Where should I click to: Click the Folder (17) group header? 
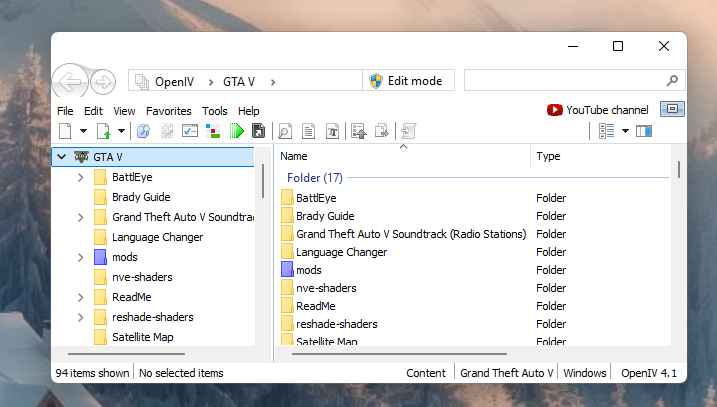pyautogui.click(x=315, y=177)
